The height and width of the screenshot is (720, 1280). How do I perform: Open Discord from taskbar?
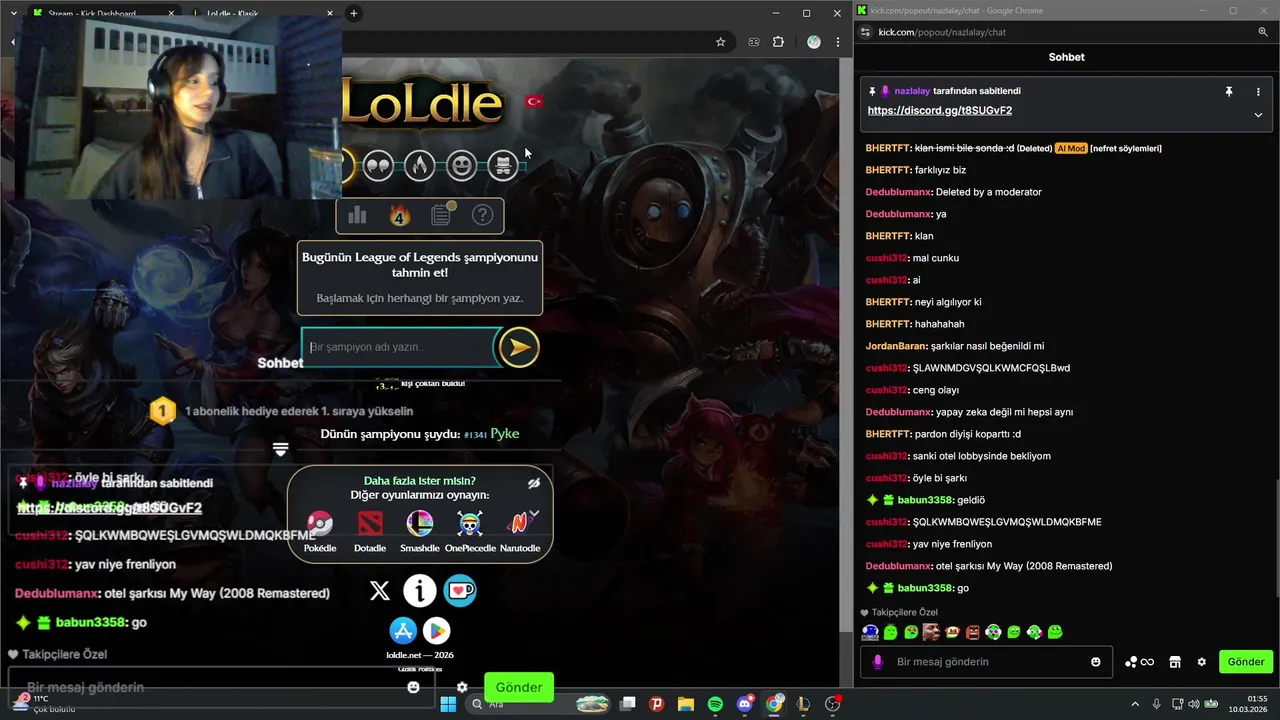[x=745, y=704]
